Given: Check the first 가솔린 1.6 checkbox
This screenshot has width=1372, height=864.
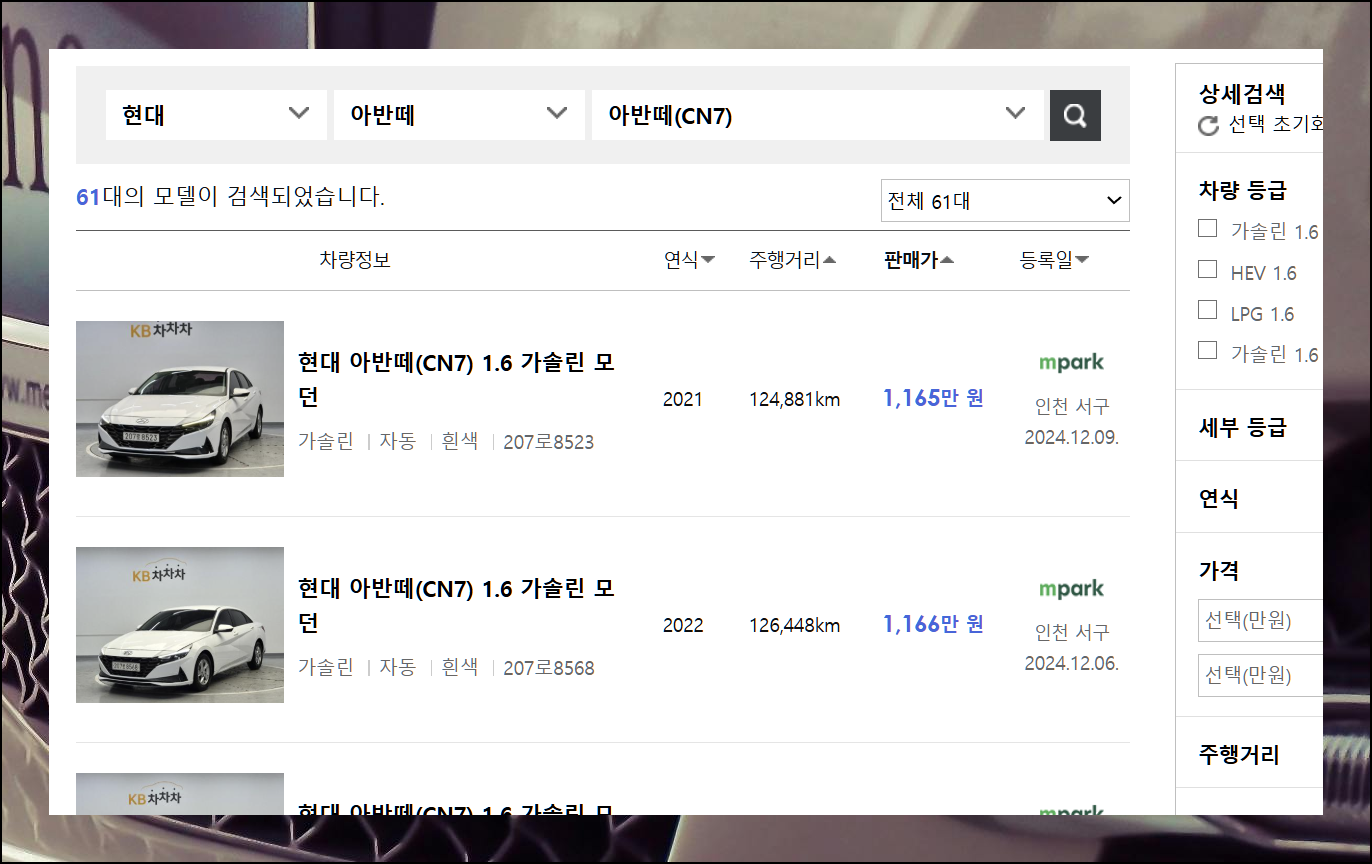Looking at the screenshot, I should (1208, 229).
